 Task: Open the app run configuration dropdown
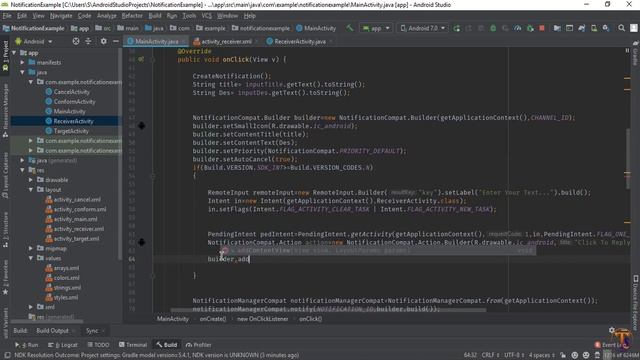click(x=376, y=28)
